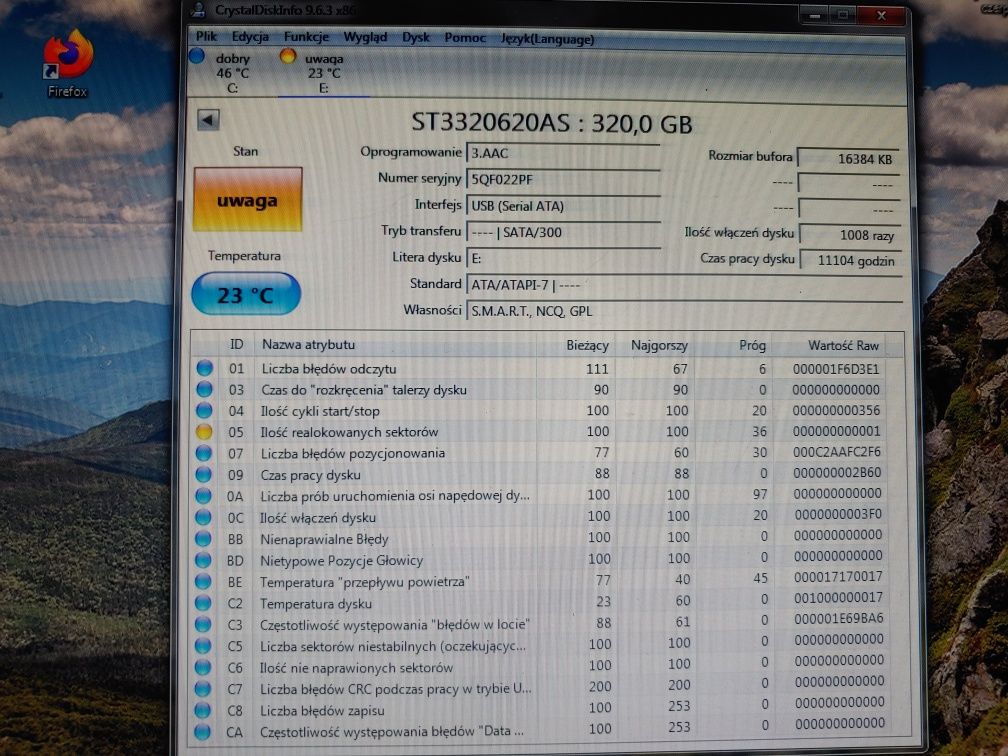Click status icon for attribute 0C Ilość włączeń dysku
1008x756 pixels.
203,517
